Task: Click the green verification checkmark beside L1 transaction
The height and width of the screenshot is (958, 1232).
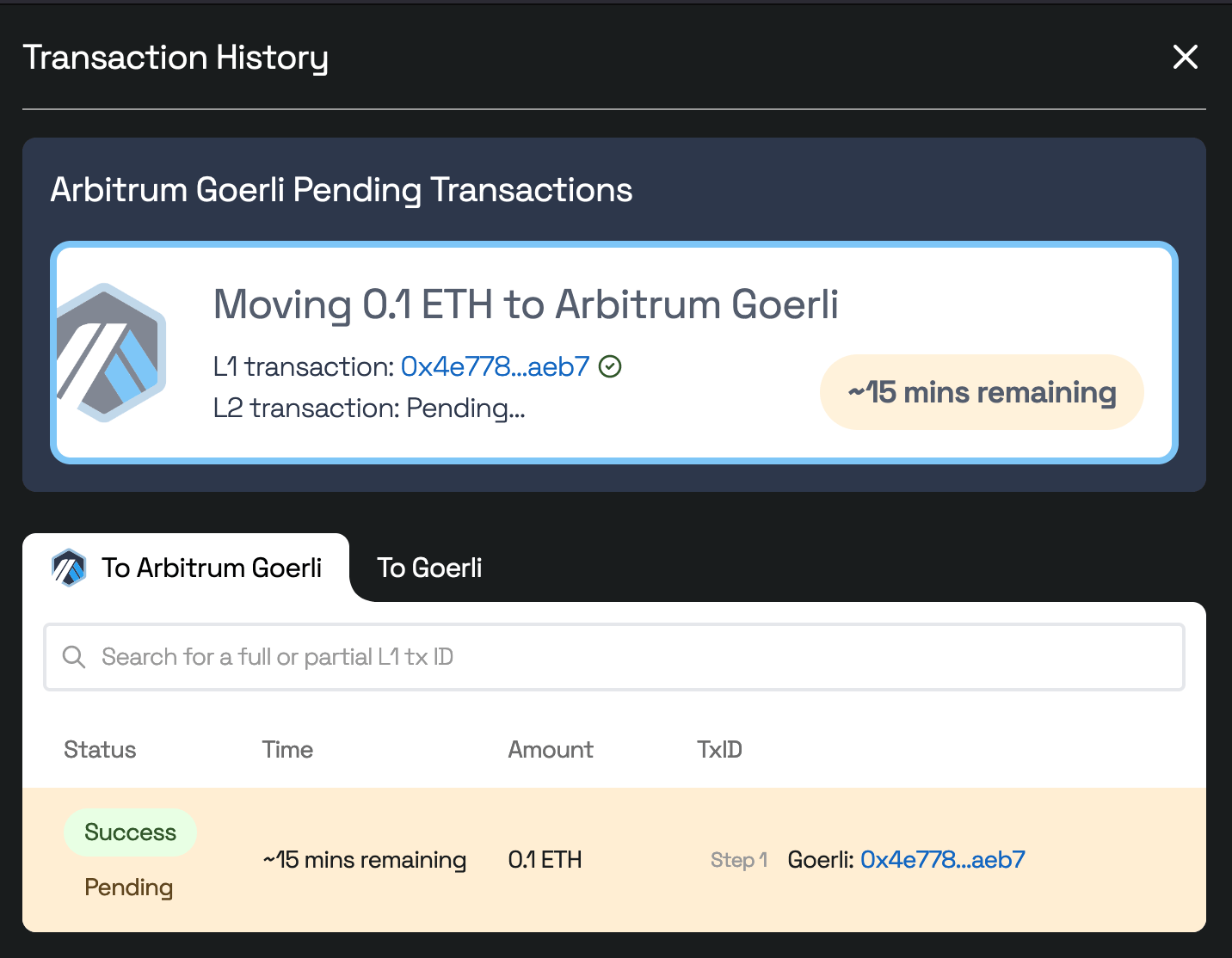Action: coord(610,366)
